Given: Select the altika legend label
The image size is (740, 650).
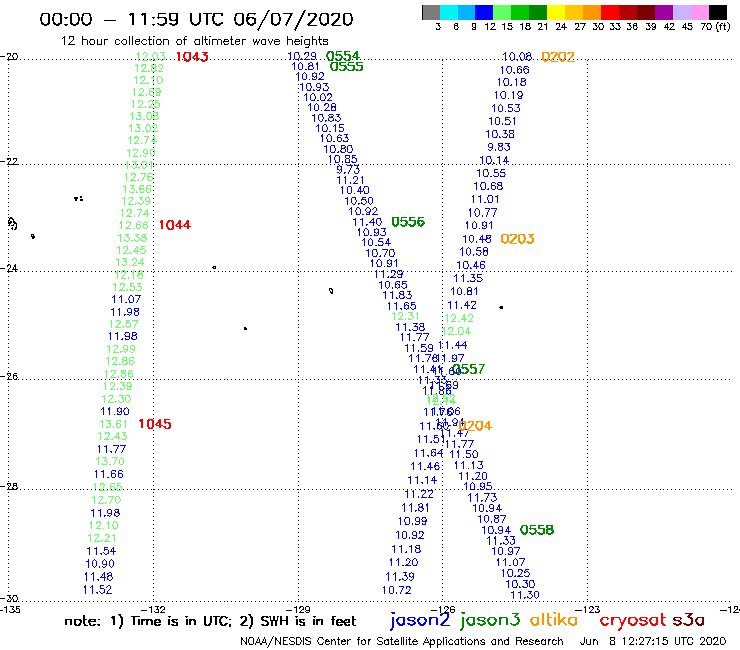Looking at the screenshot, I should click(554, 619).
